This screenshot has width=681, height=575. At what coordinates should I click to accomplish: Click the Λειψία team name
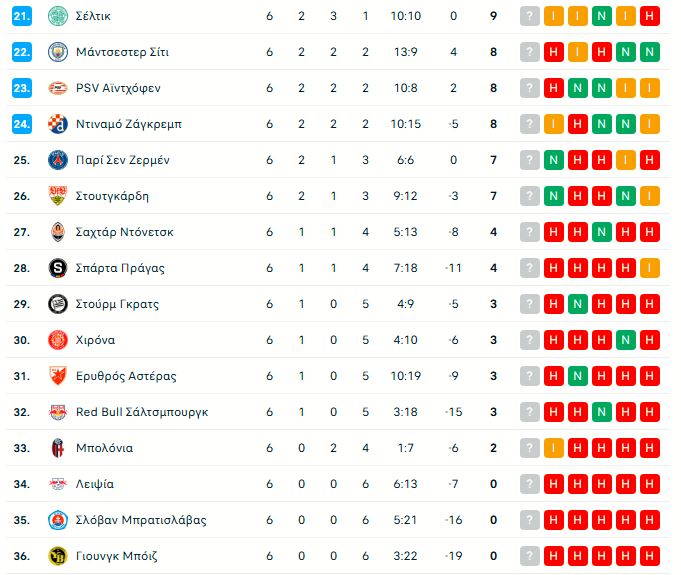[x=95, y=484]
